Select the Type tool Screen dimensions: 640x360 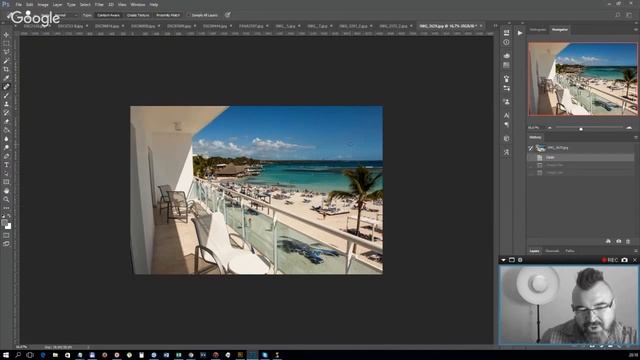tap(6, 164)
